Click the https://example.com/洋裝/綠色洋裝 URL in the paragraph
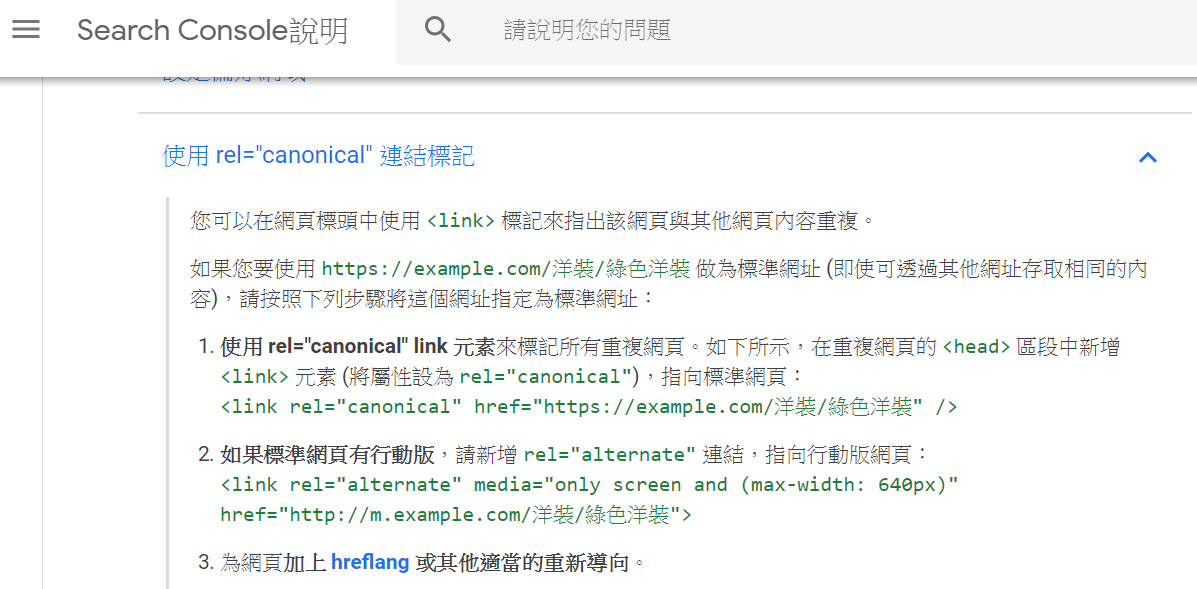Screen dimensions: 1197x589 (x=506, y=269)
